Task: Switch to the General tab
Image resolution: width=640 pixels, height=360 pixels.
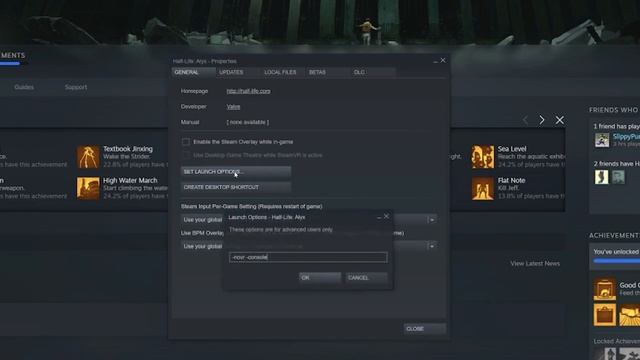Action: (194, 72)
